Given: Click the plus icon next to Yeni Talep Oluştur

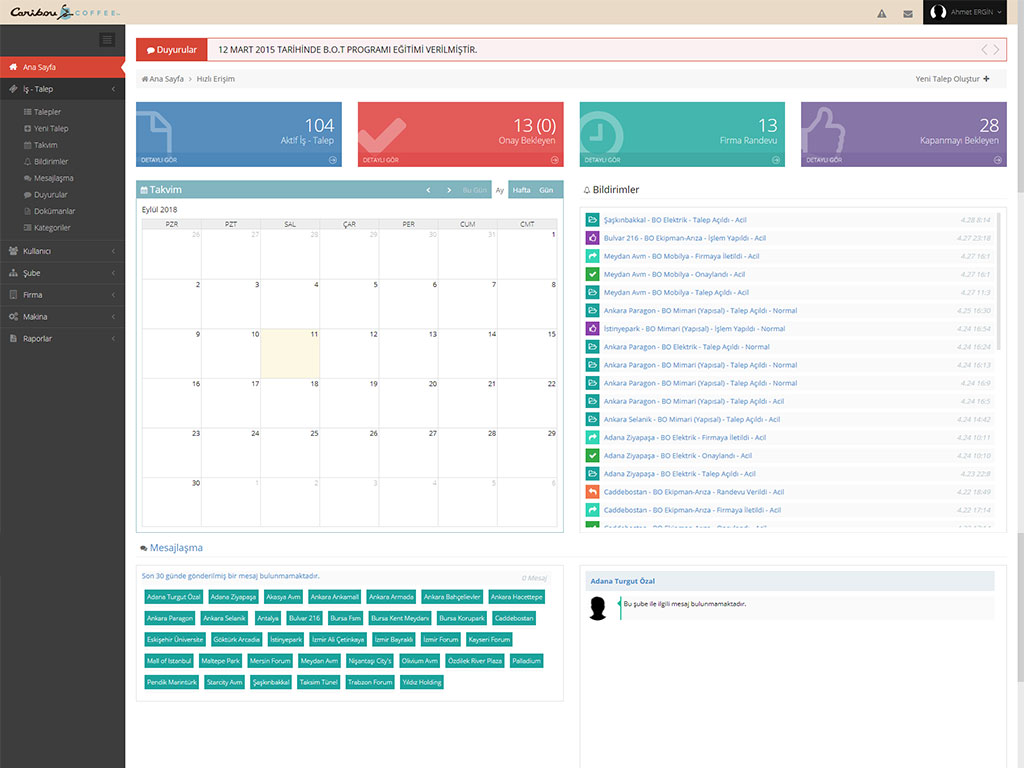Looking at the screenshot, I should (x=987, y=79).
